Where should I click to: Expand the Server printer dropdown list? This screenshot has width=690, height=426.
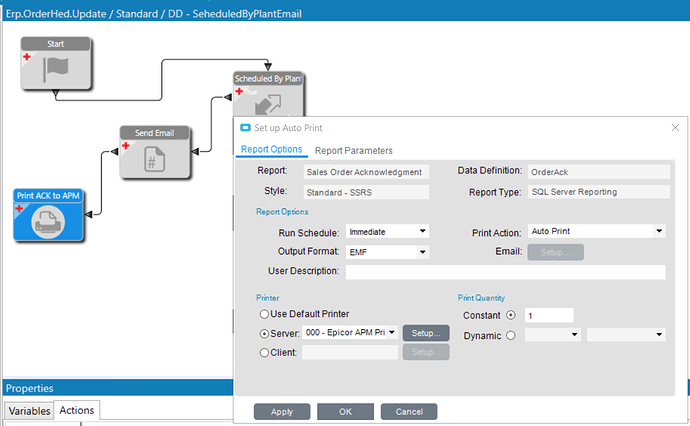coord(392,332)
